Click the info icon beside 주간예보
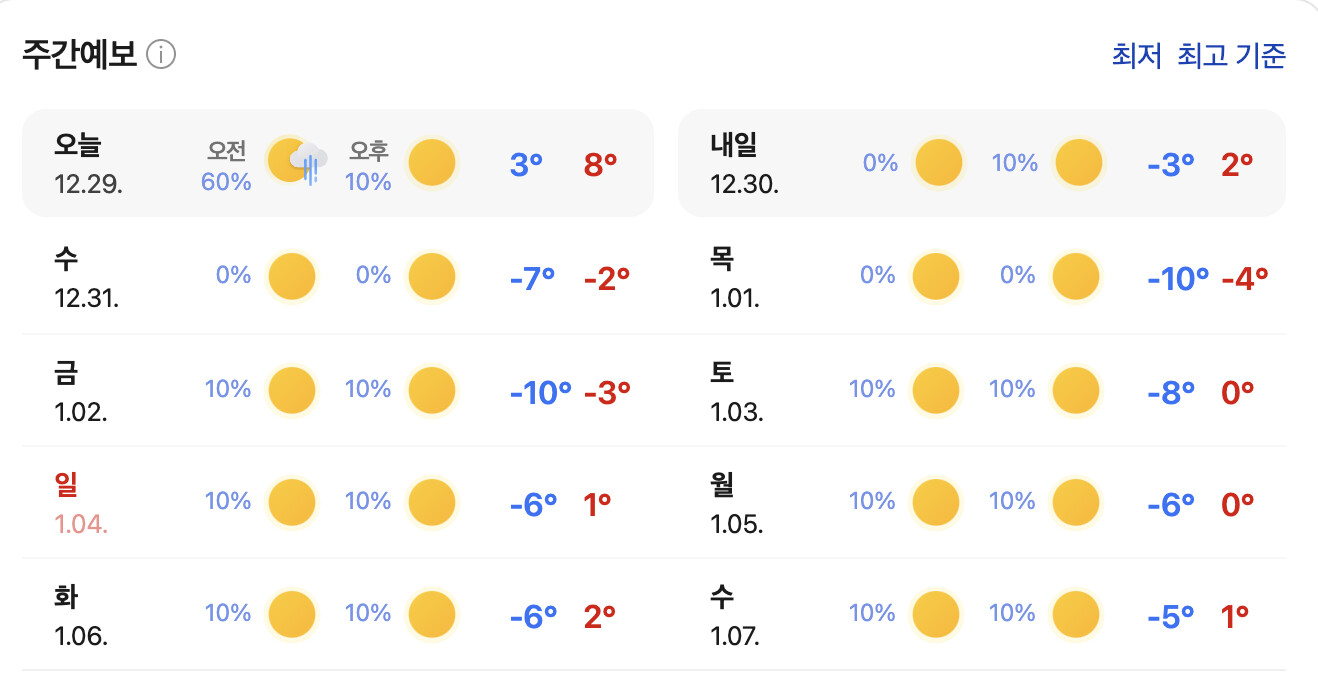 click(161, 55)
